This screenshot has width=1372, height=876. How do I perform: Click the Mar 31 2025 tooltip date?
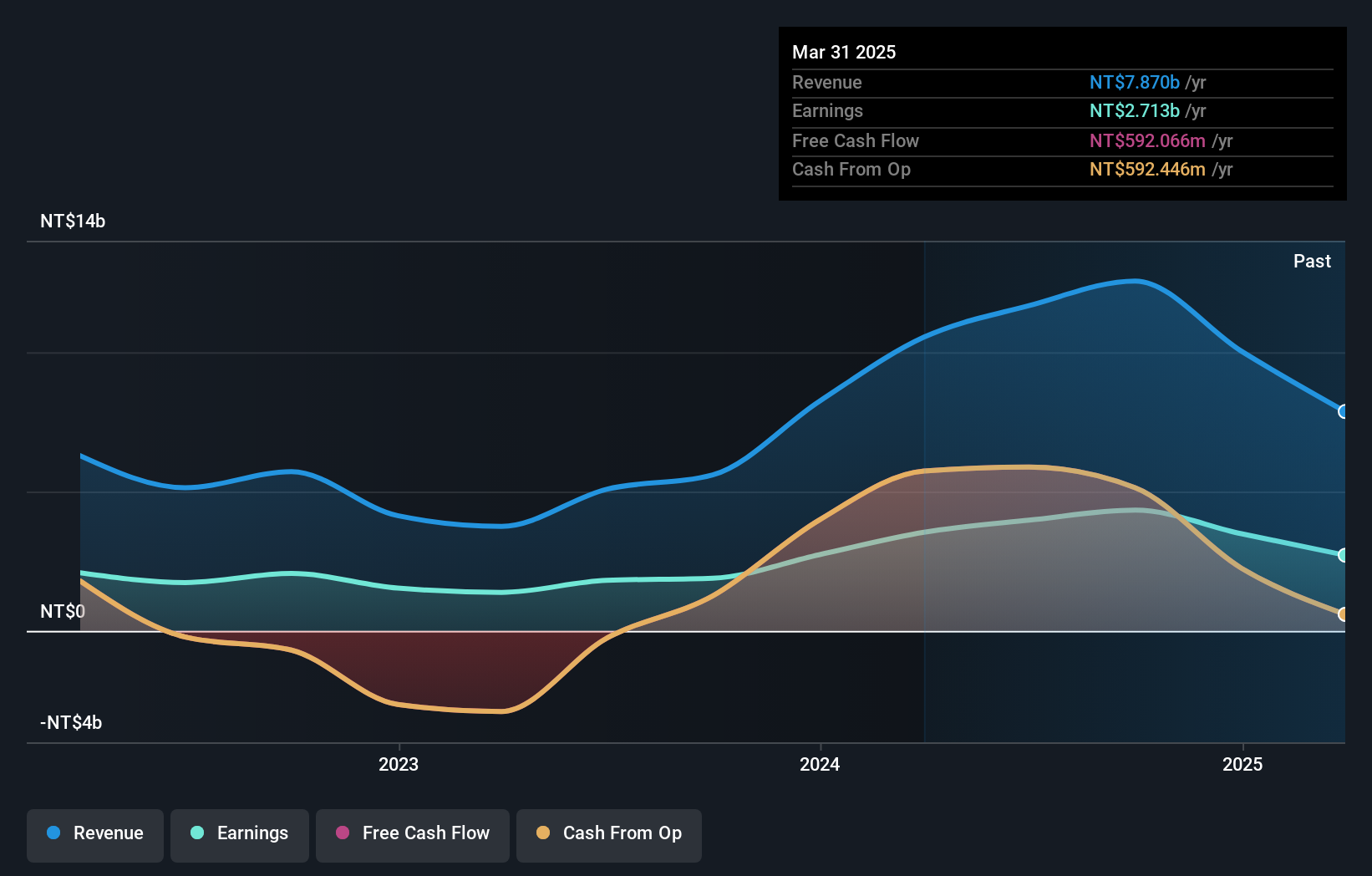(x=844, y=52)
